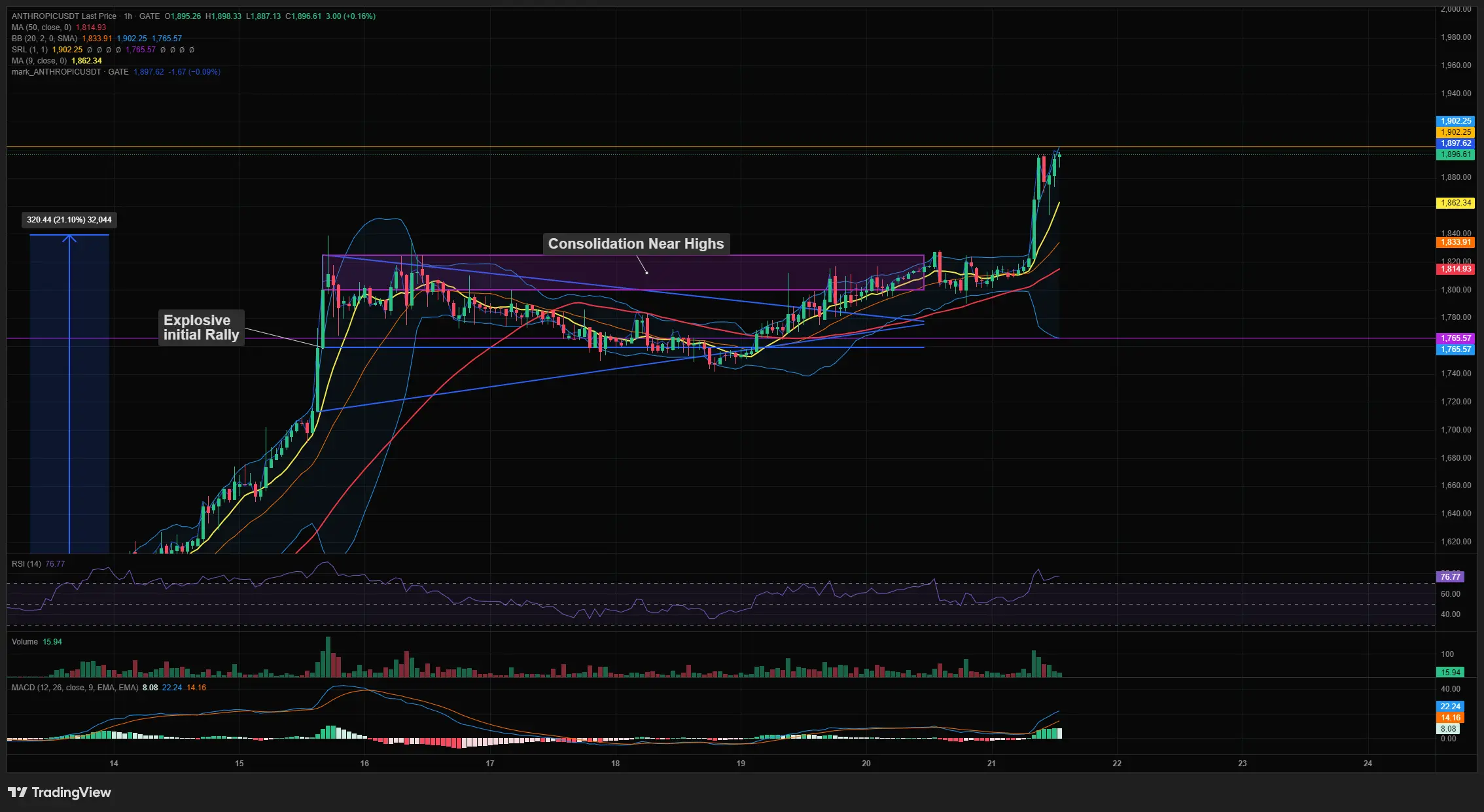Click the blue 1,902.25 price axis label
Image resolution: width=1484 pixels, height=812 pixels.
click(1455, 121)
